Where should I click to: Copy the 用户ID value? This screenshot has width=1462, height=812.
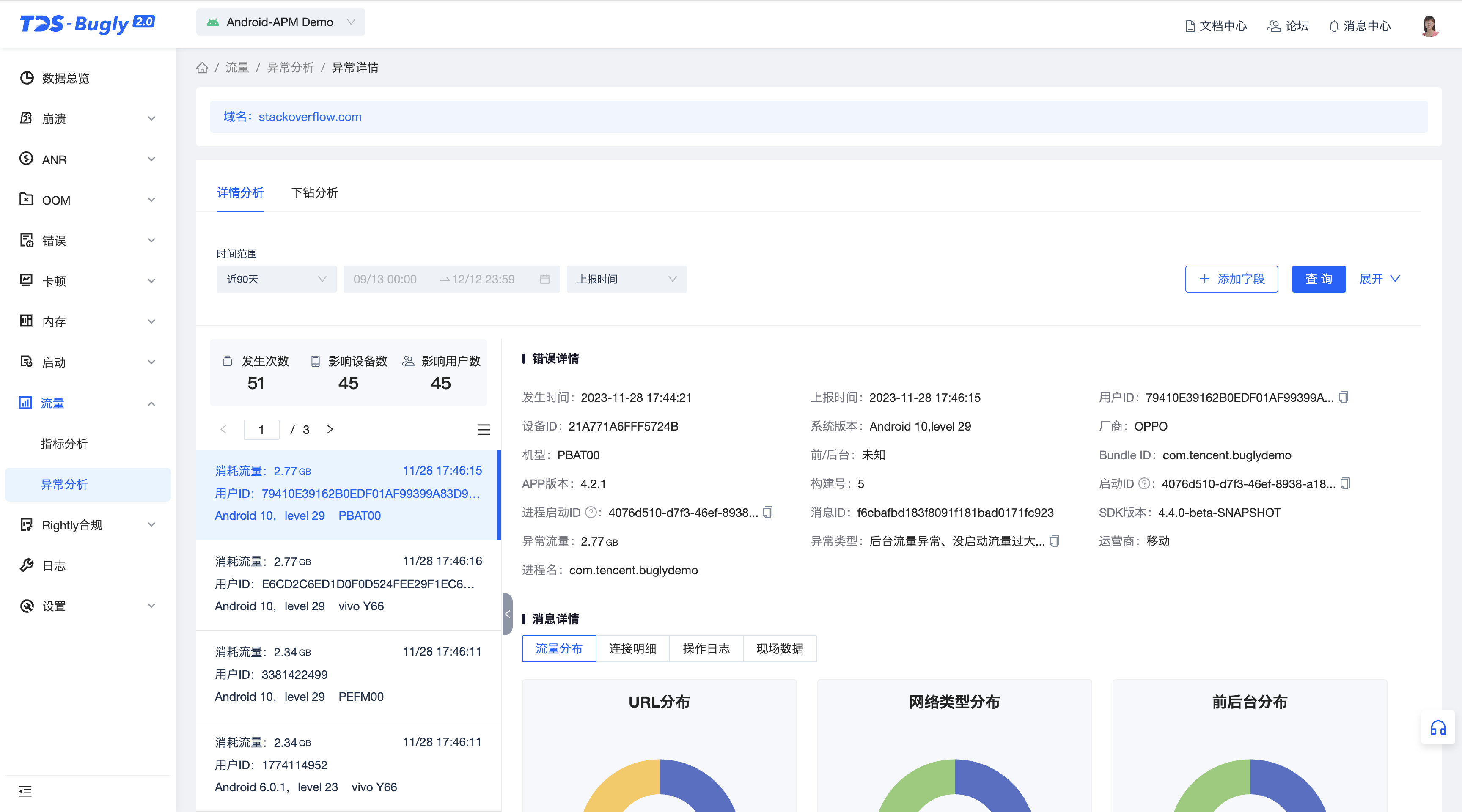(x=1344, y=397)
